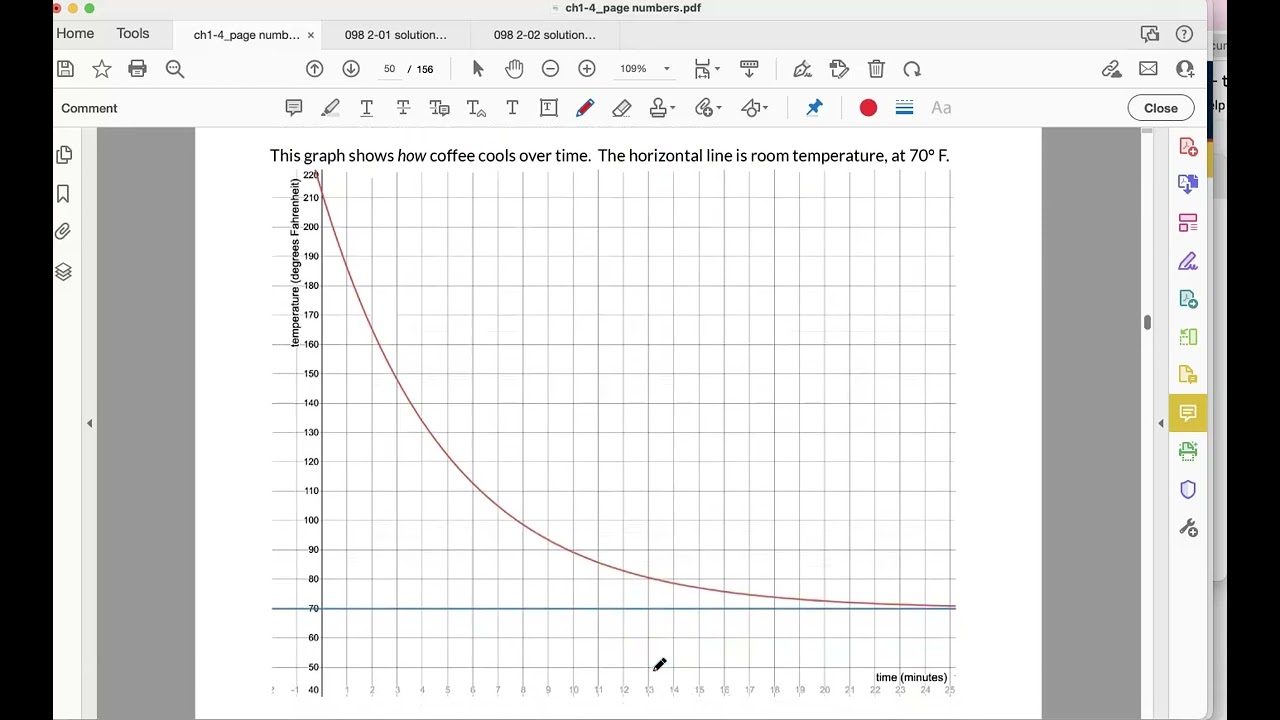
Task: Select the red pencil drawing tool
Action: coord(585,108)
